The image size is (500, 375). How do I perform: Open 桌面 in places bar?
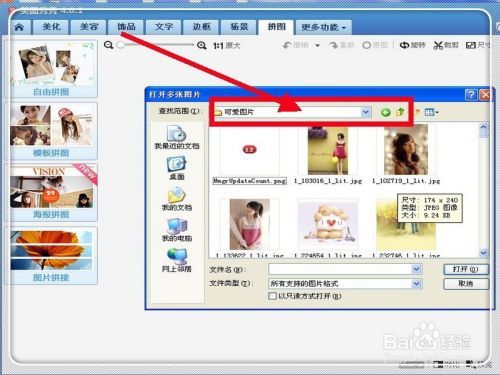click(x=177, y=168)
